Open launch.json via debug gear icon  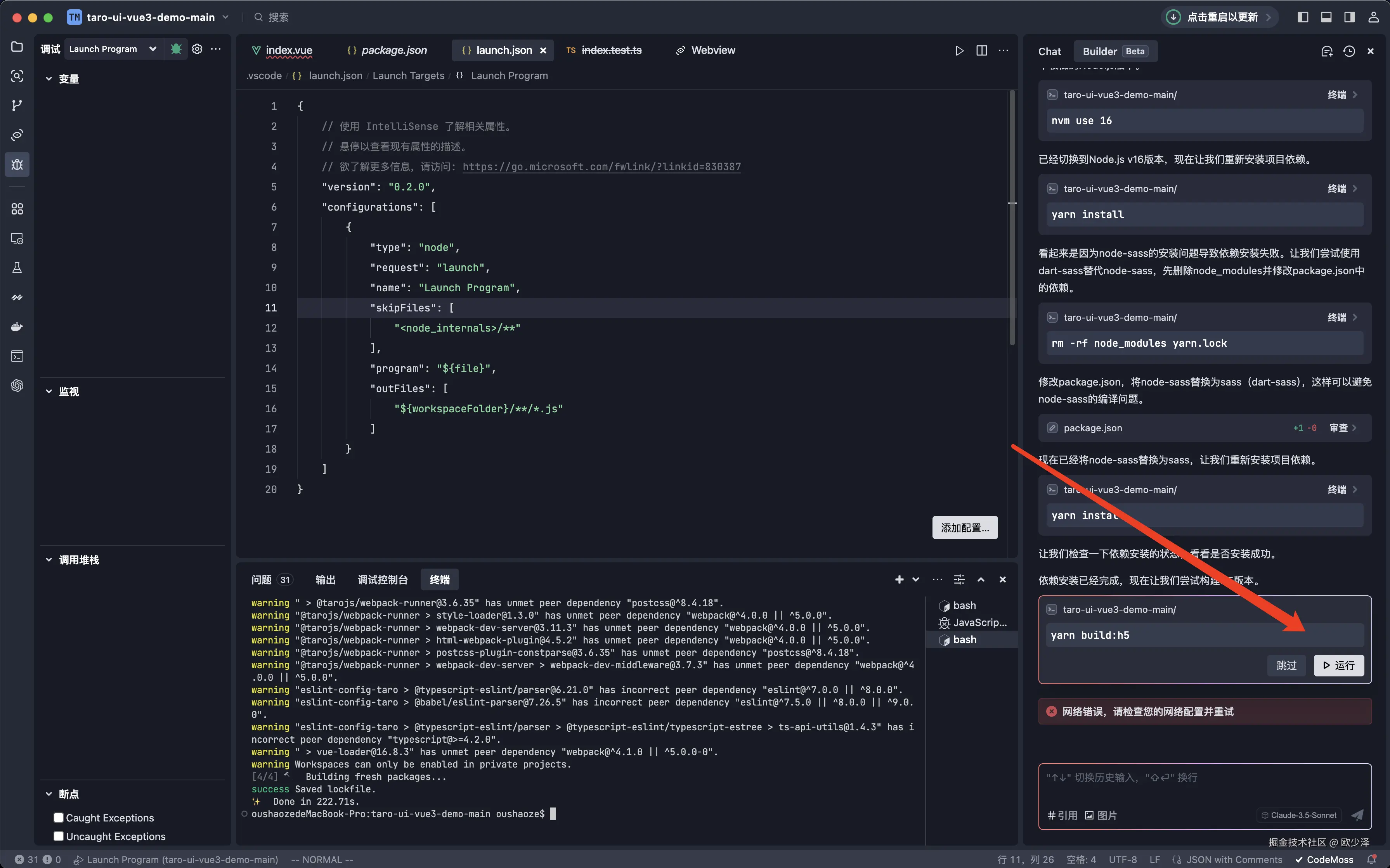pyautogui.click(x=197, y=49)
